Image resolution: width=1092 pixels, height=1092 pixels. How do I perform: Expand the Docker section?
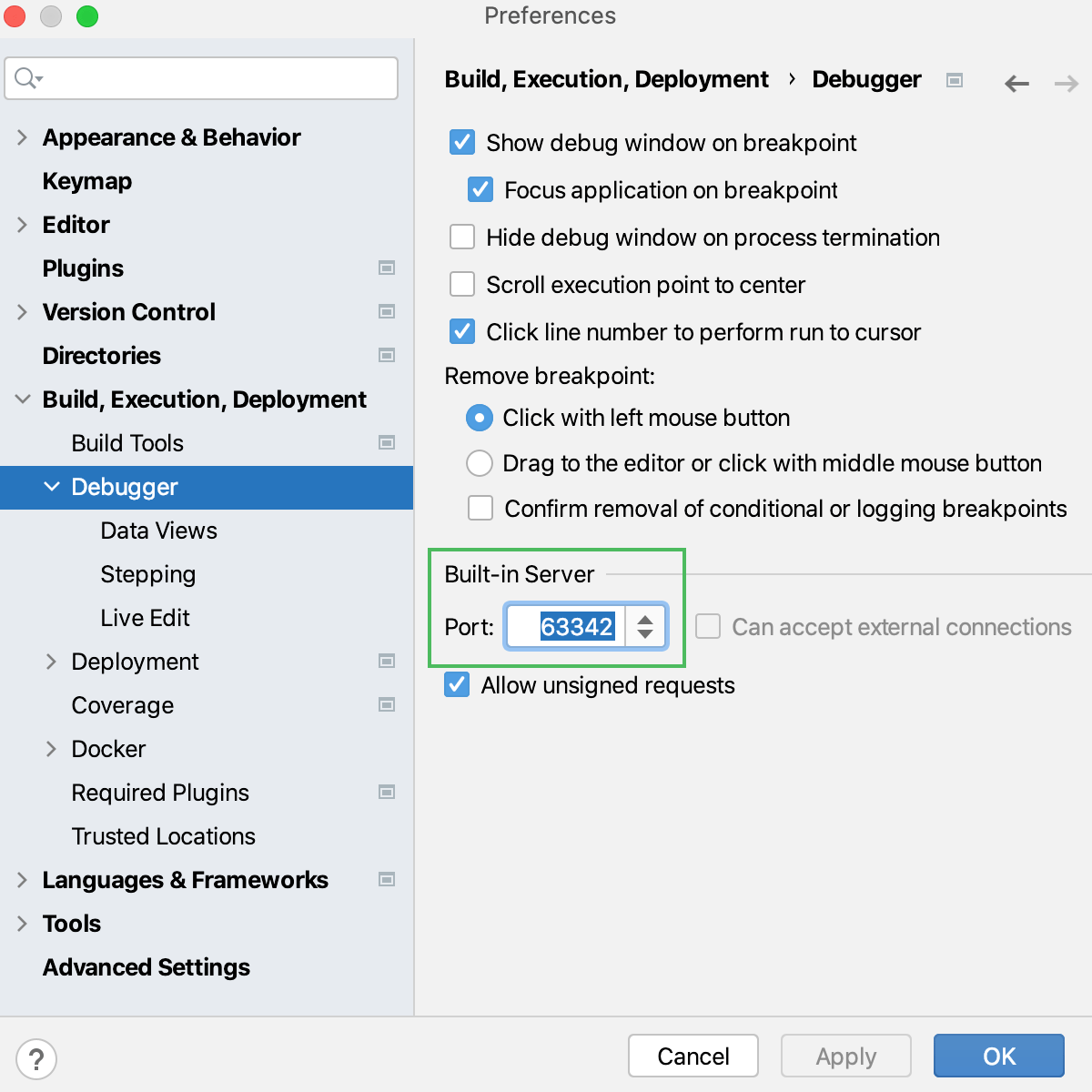pos(52,749)
